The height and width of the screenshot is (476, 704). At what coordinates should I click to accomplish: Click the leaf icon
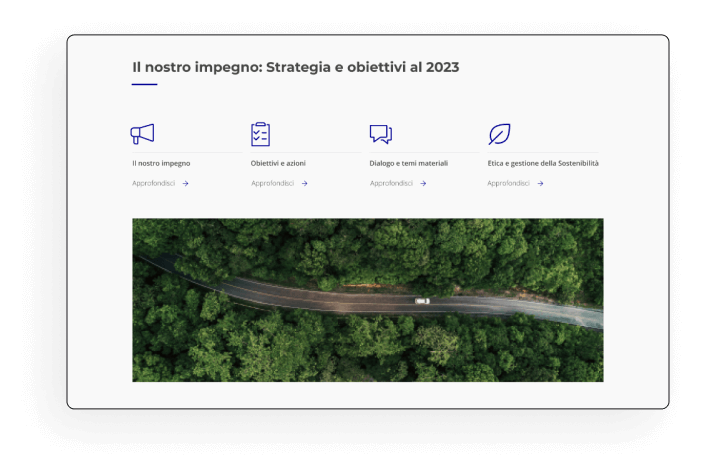(498, 134)
